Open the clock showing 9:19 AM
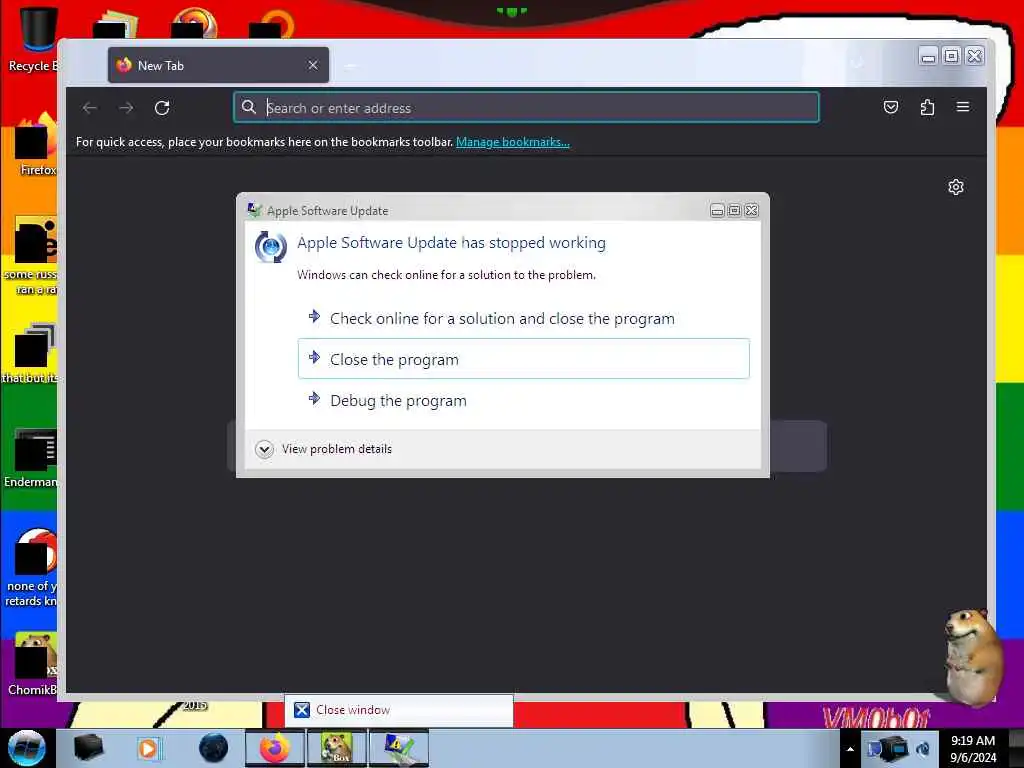 tap(972, 748)
